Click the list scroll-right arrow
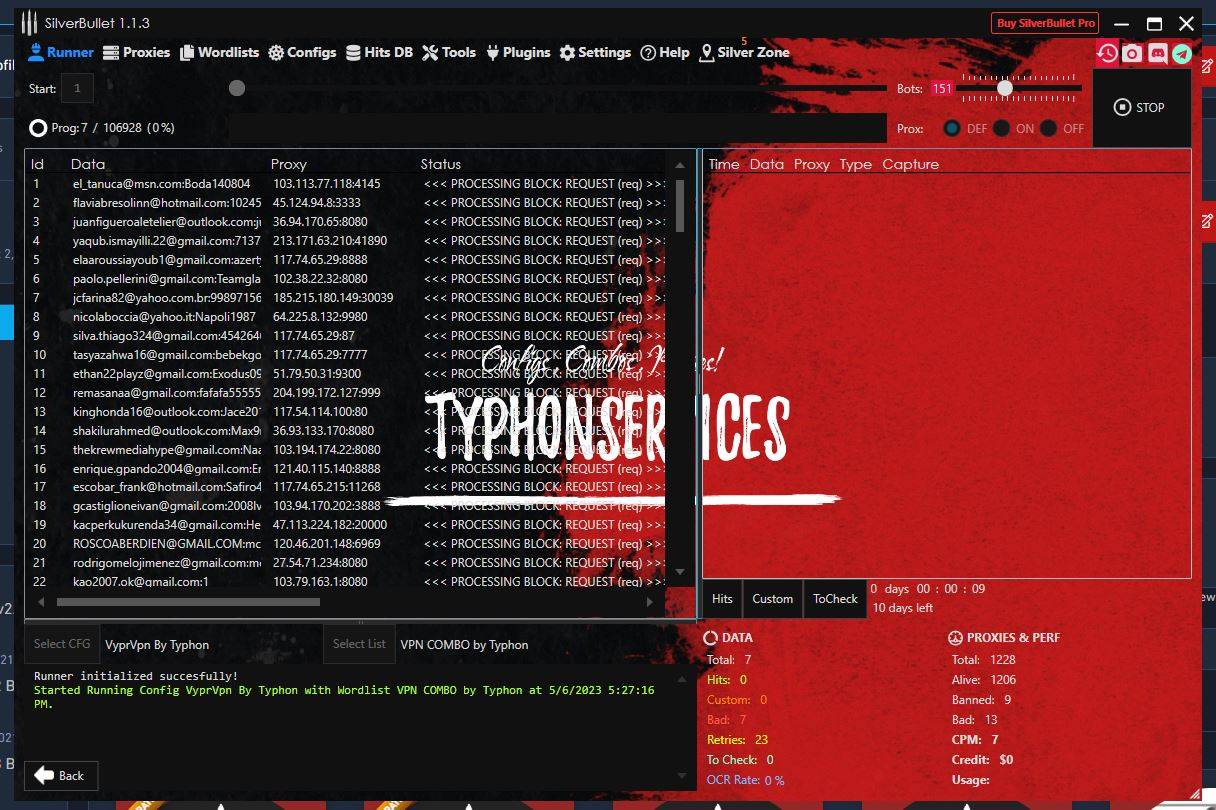The height and width of the screenshot is (810, 1216). pyautogui.click(x=650, y=602)
